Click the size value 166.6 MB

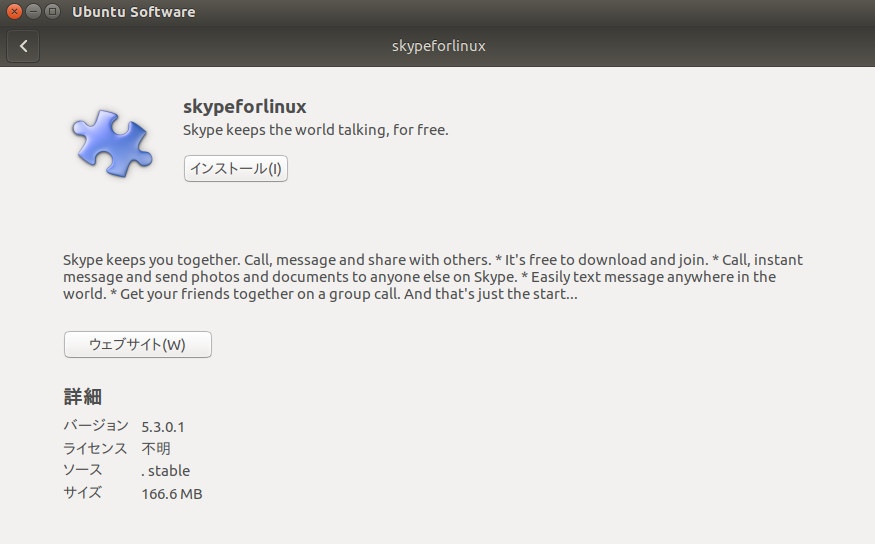pyautogui.click(x=172, y=494)
